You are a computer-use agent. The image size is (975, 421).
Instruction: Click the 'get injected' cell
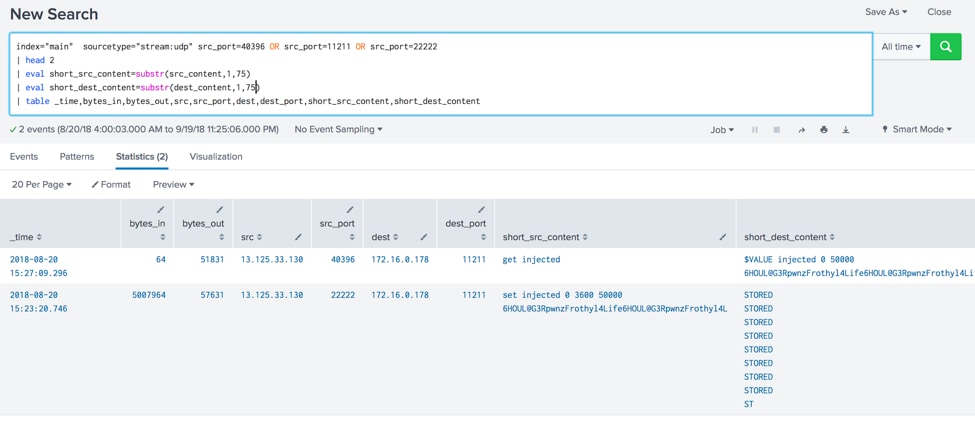(x=531, y=259)
